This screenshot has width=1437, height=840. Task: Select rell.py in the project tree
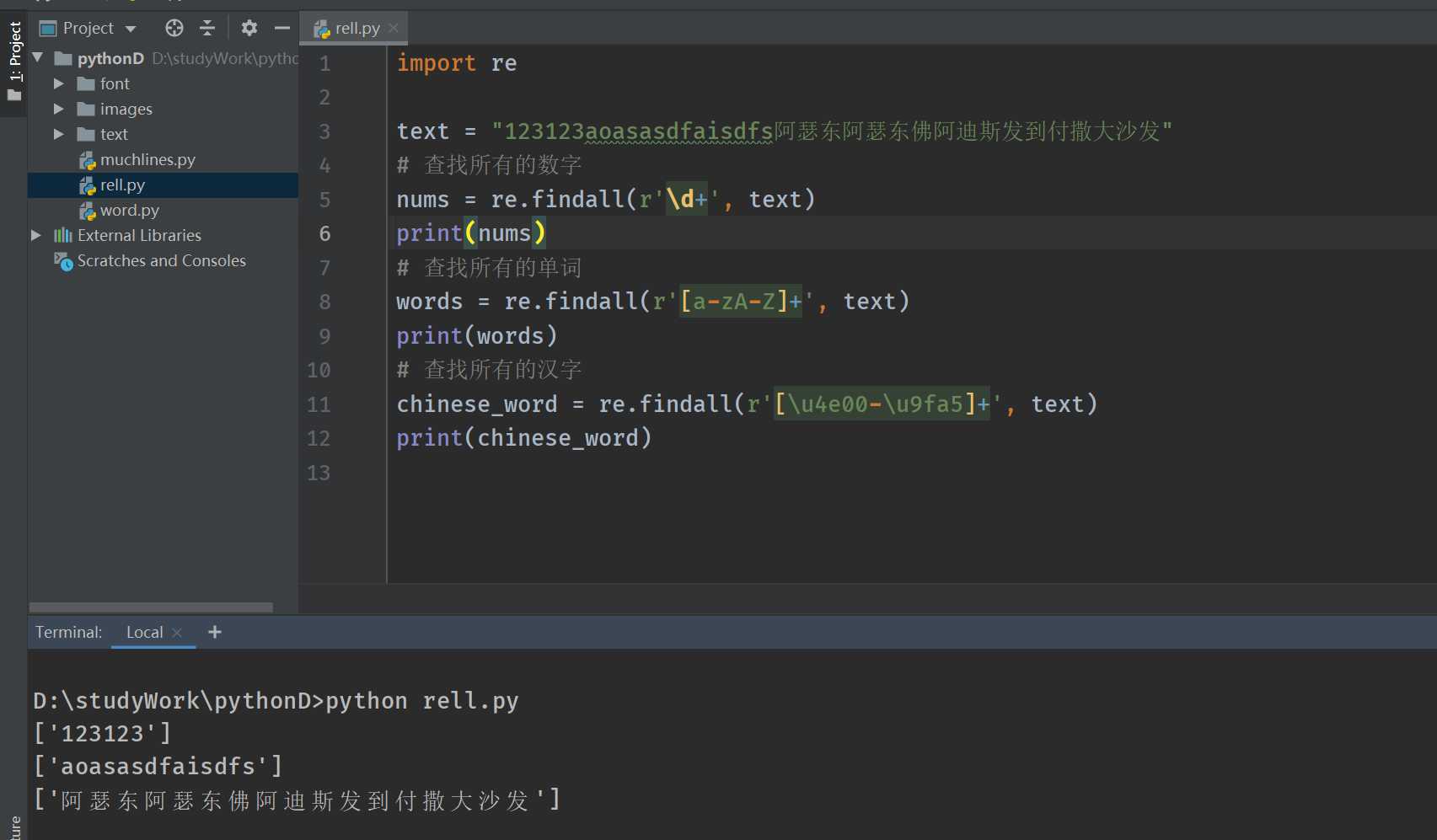click(163, 185)
